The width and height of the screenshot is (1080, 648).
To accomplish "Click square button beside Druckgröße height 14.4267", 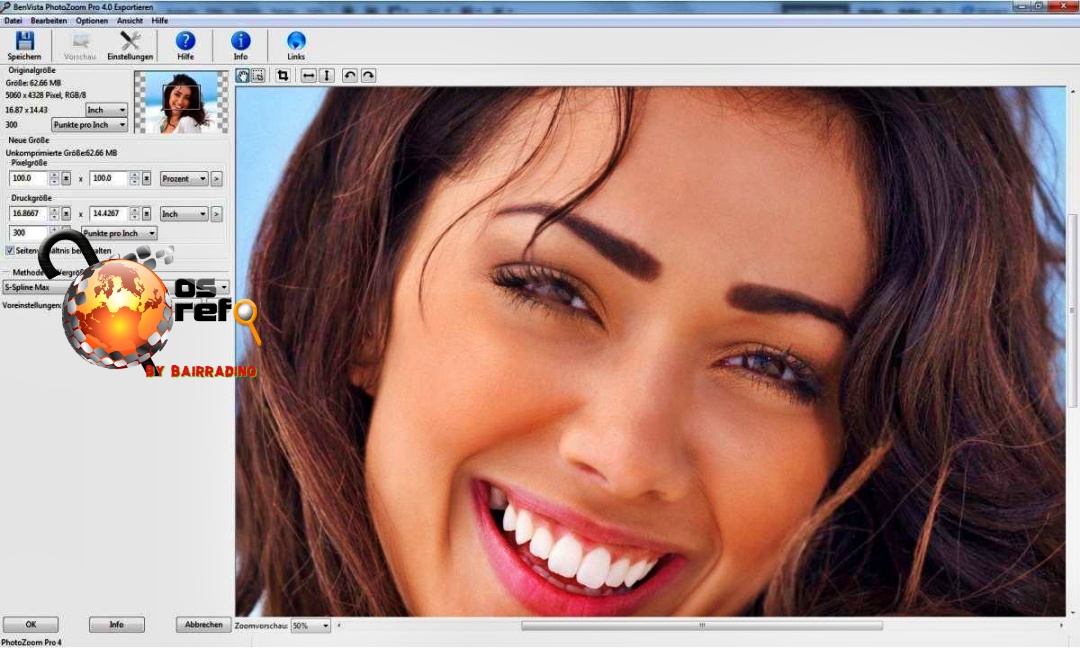I will pyautogui.click(x=147, y=214).
